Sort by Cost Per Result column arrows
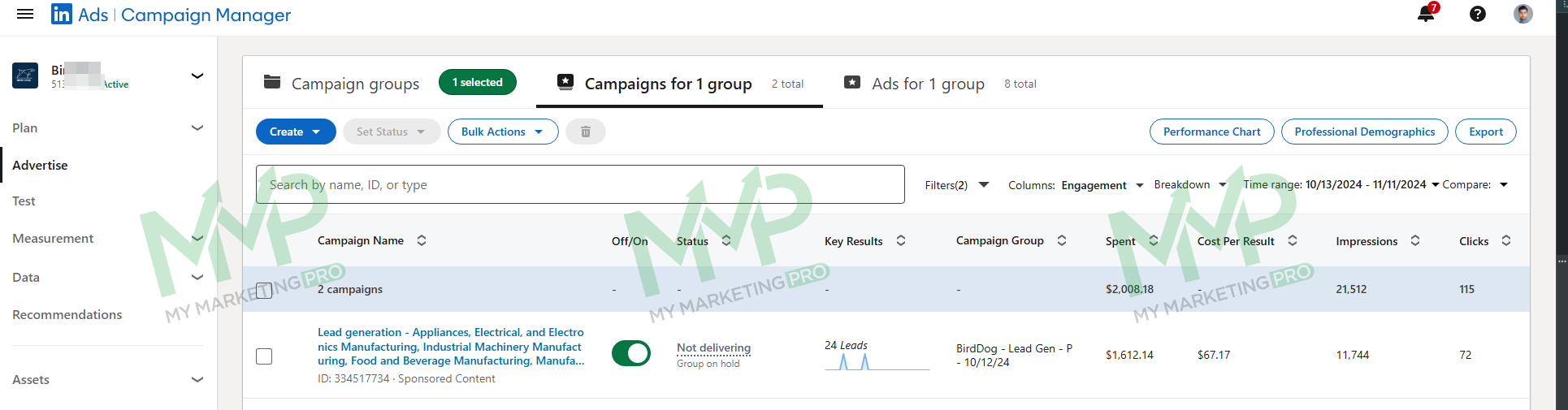Viewport: 1568px width, 410px height. (1293, 240)
